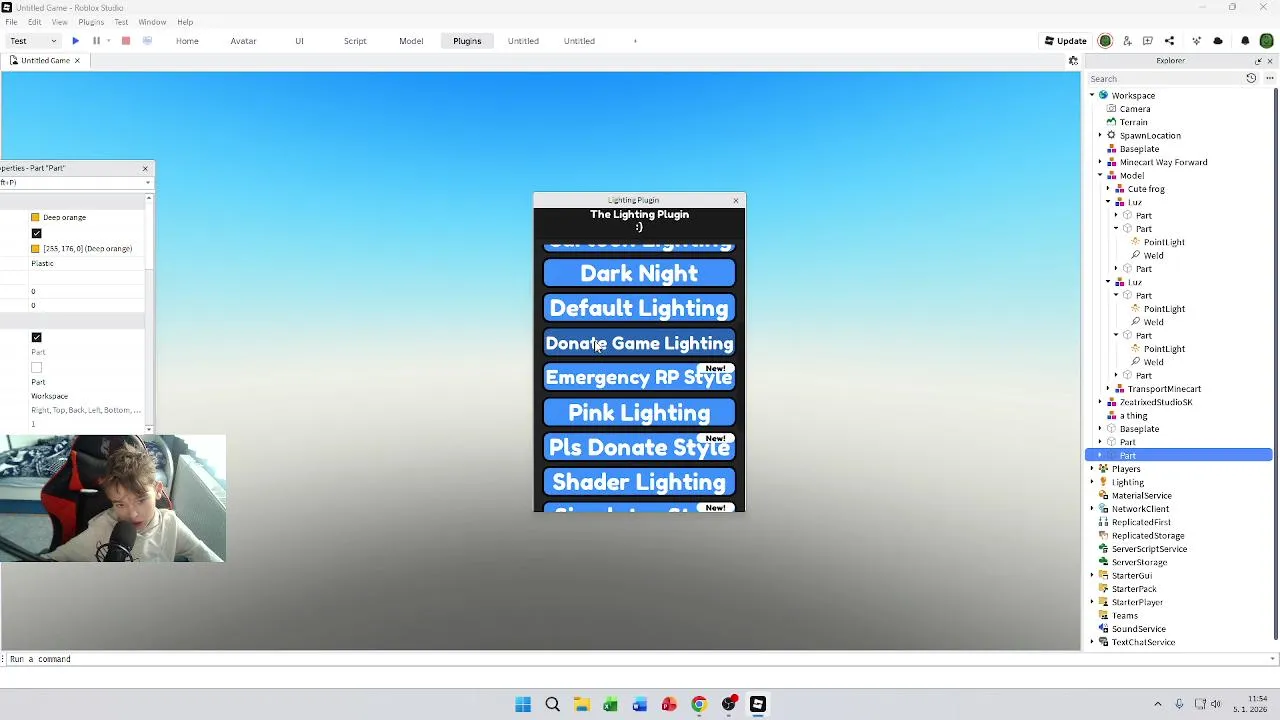Viewport: 1280px width, 720px height.
Task: Open Properties filter dropdown arrow
Action: (147, 182)
